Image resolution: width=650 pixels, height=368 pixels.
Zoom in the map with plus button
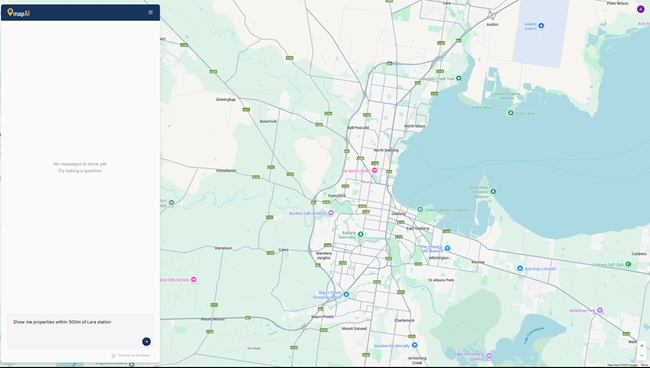642,346
